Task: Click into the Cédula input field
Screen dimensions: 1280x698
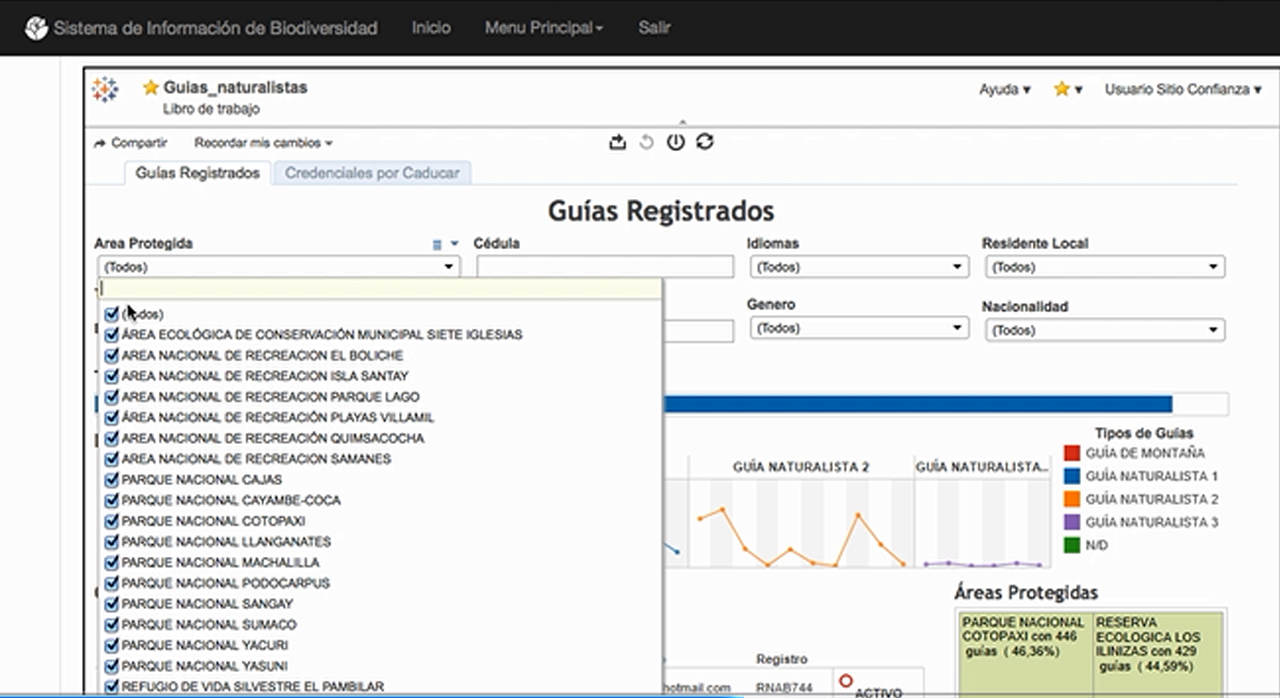Action: (x=605, y=267)
